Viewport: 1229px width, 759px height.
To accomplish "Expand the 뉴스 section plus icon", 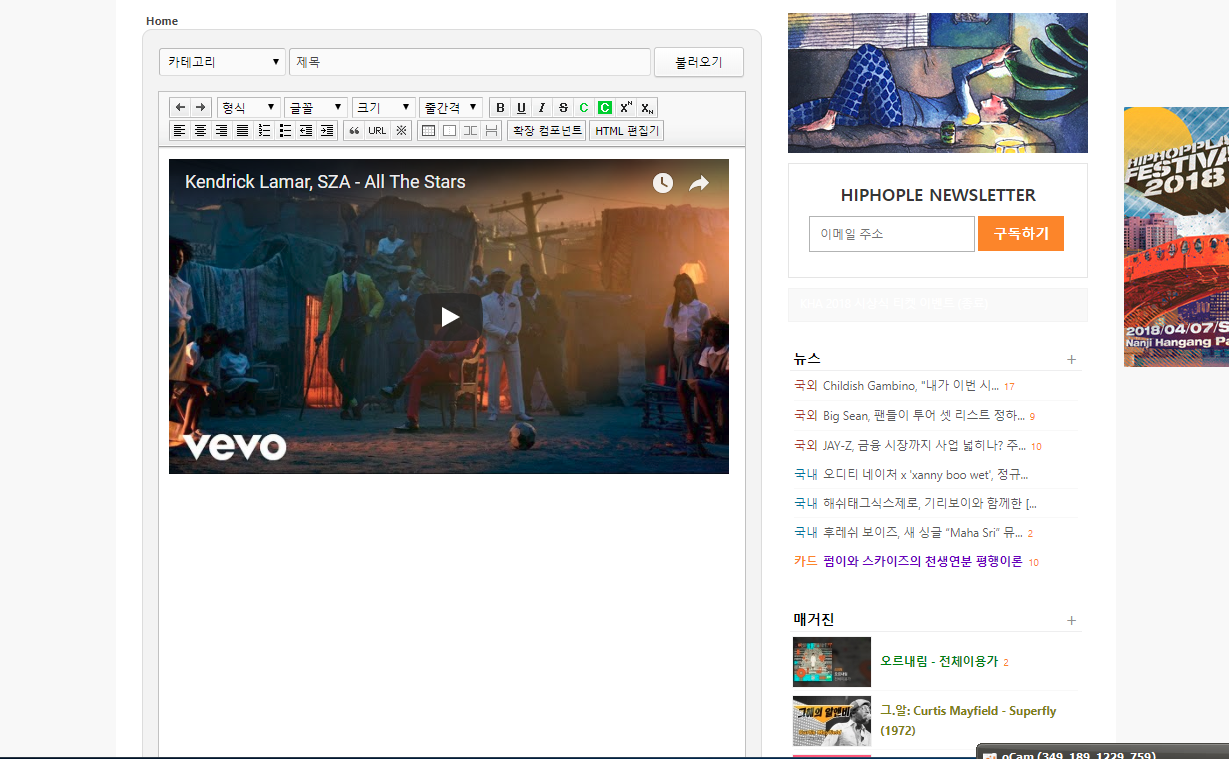I will [1071, 359].
